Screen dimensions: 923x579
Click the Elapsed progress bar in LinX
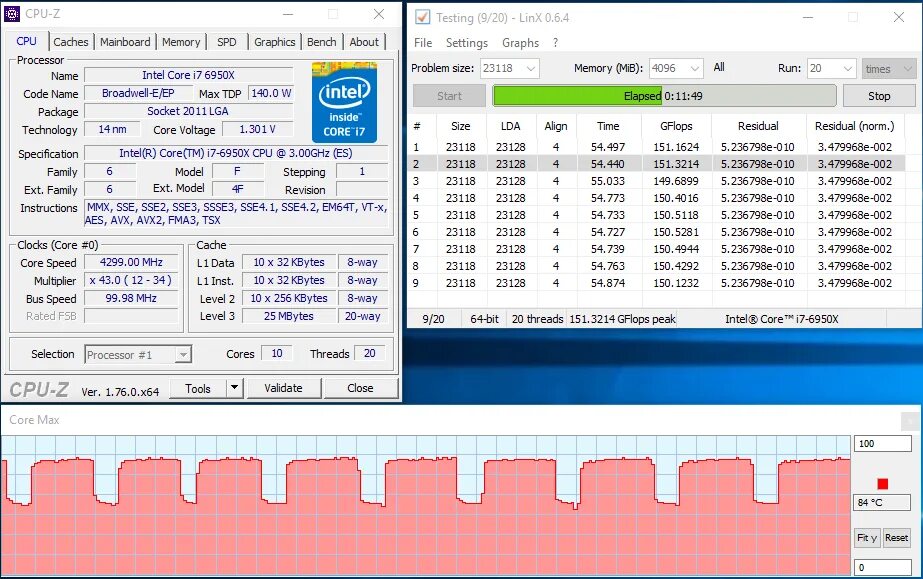click(x=664, y=96)
